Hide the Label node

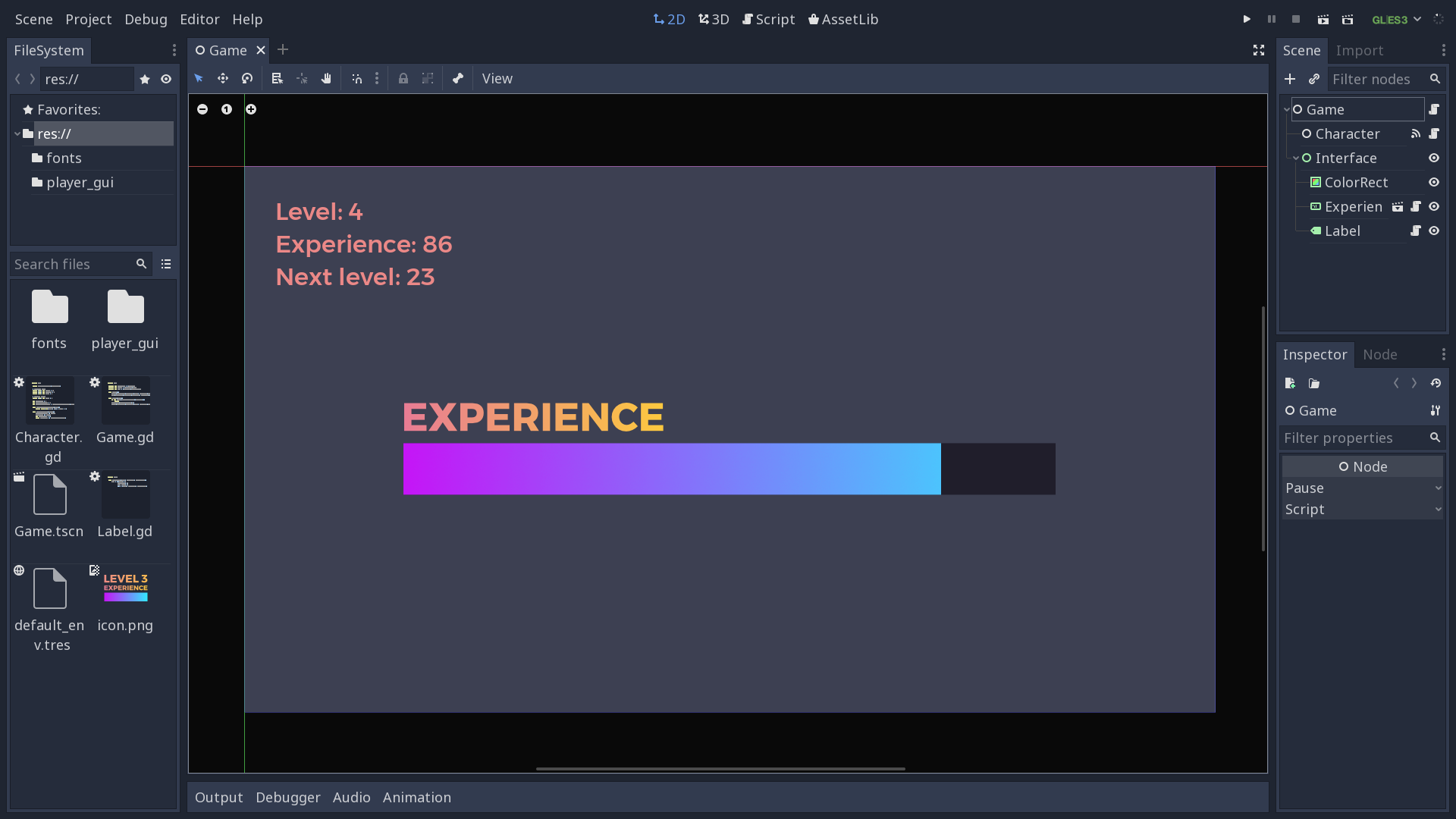[x=1435, y=231]
